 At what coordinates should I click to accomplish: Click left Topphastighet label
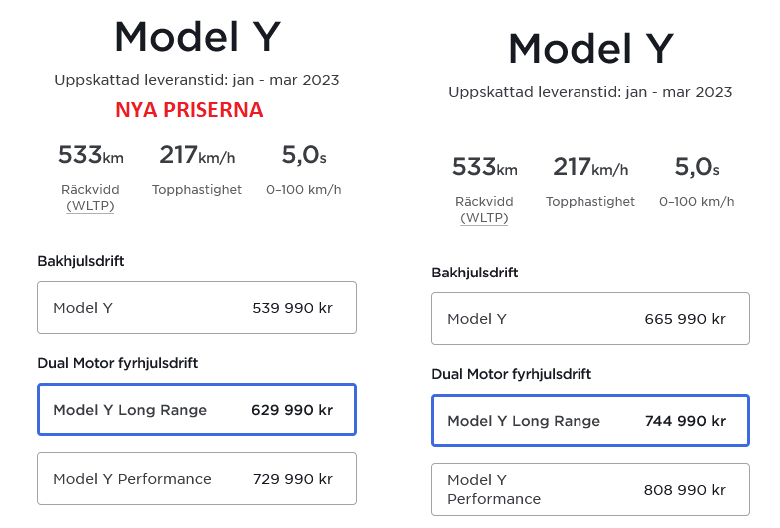click(x=197, y=190)
